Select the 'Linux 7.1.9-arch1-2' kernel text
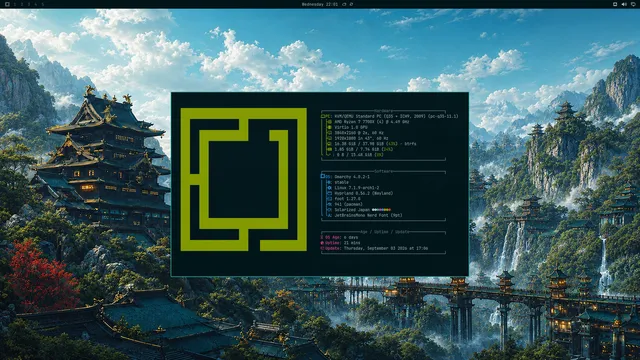 [357, 188]
